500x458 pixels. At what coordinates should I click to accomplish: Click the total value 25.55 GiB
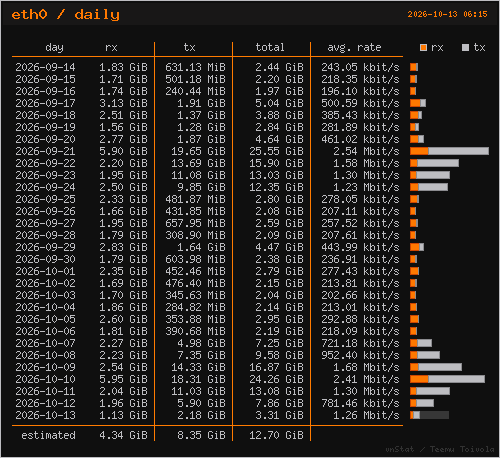point(276,151)
